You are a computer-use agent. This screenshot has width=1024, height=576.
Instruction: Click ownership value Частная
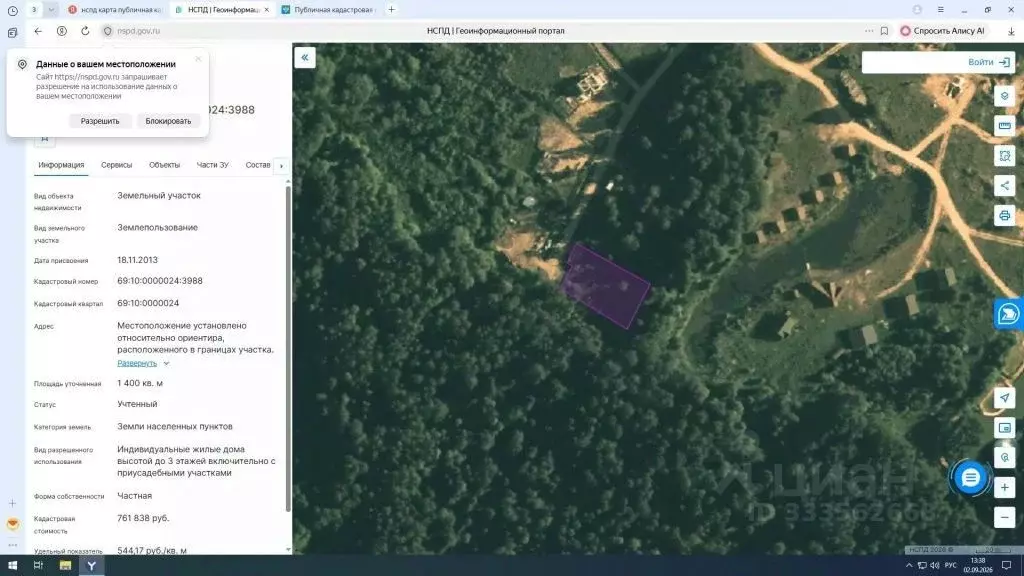tap(135, 496)
